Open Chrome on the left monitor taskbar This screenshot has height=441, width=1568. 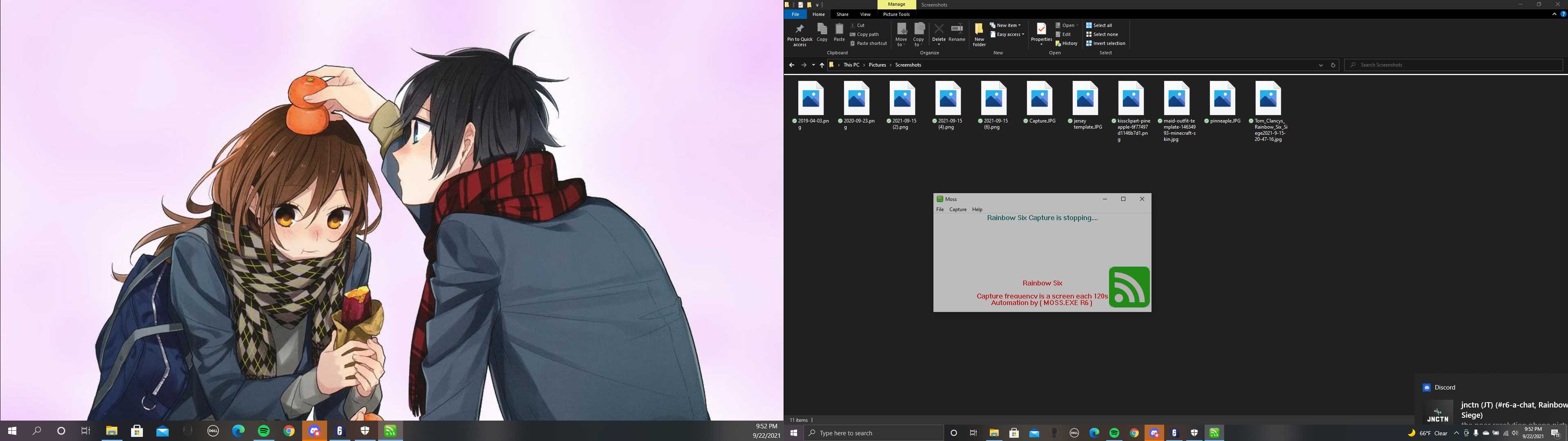(289, 431)
